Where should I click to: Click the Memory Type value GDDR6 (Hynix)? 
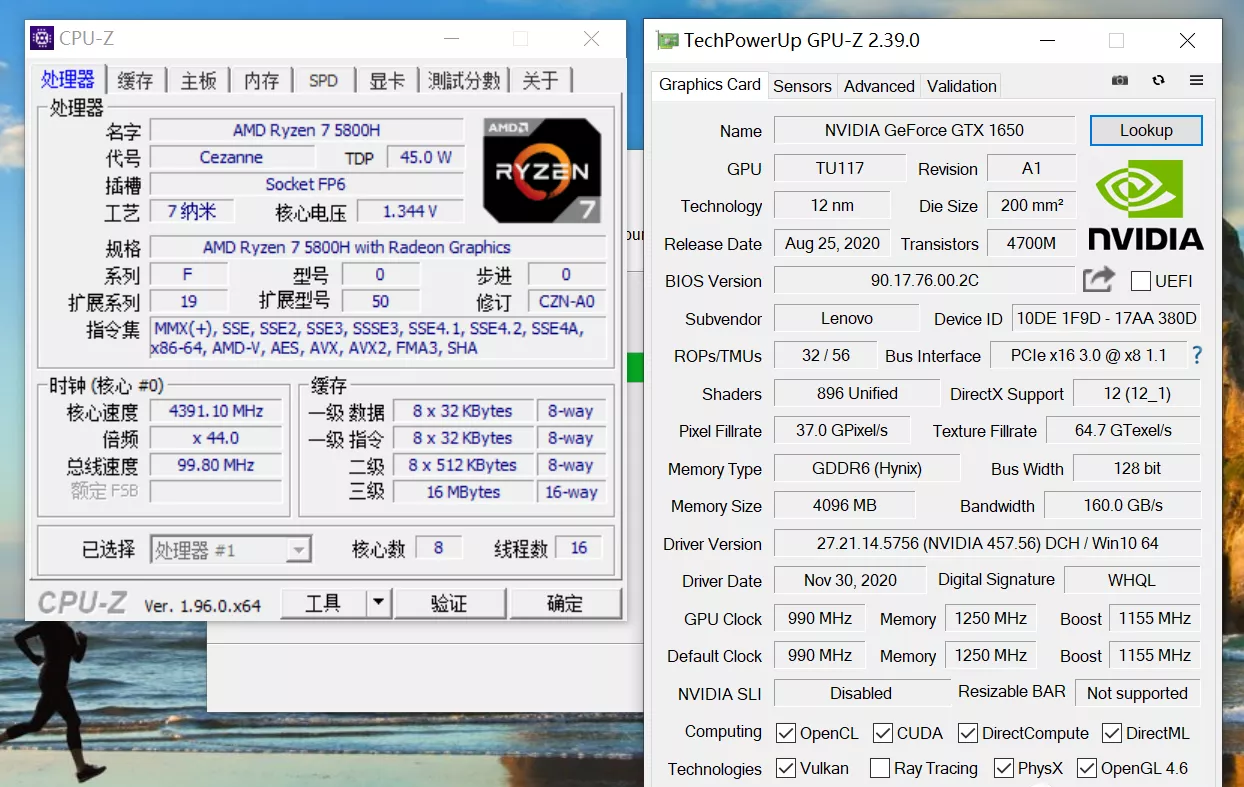pyautogui.click(x=866, y=468)
